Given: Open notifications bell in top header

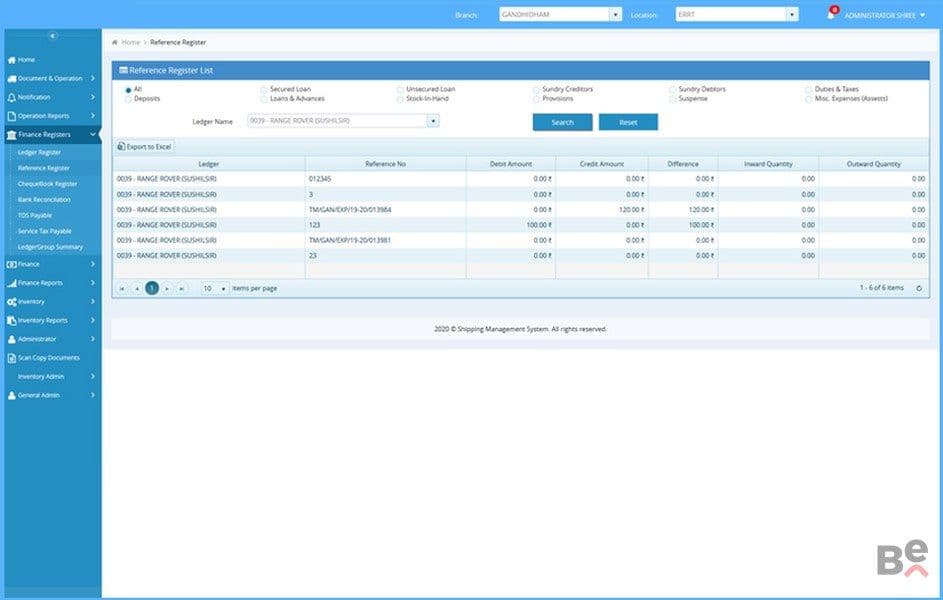Looking at the screenshot, I should pos(831,14).
